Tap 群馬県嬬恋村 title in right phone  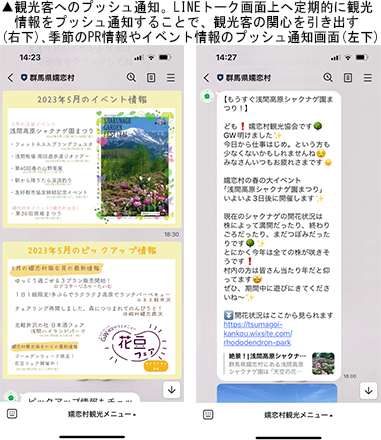249,78
